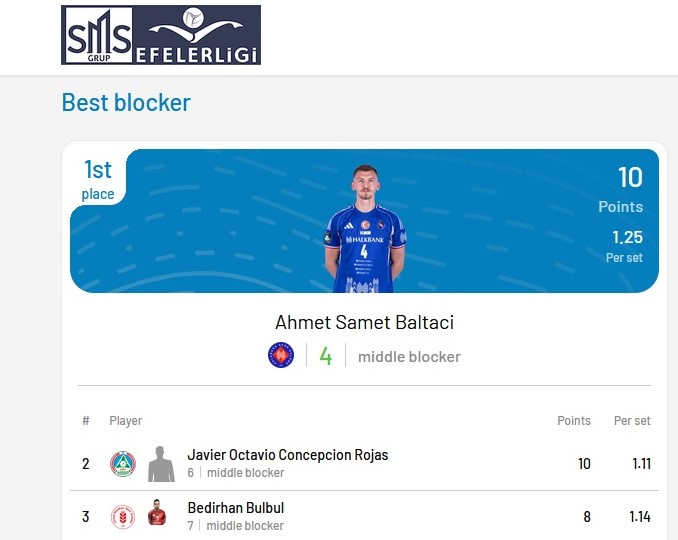Click the Per set column header
This screenshot has height=540, width=678.
[632, 421]
